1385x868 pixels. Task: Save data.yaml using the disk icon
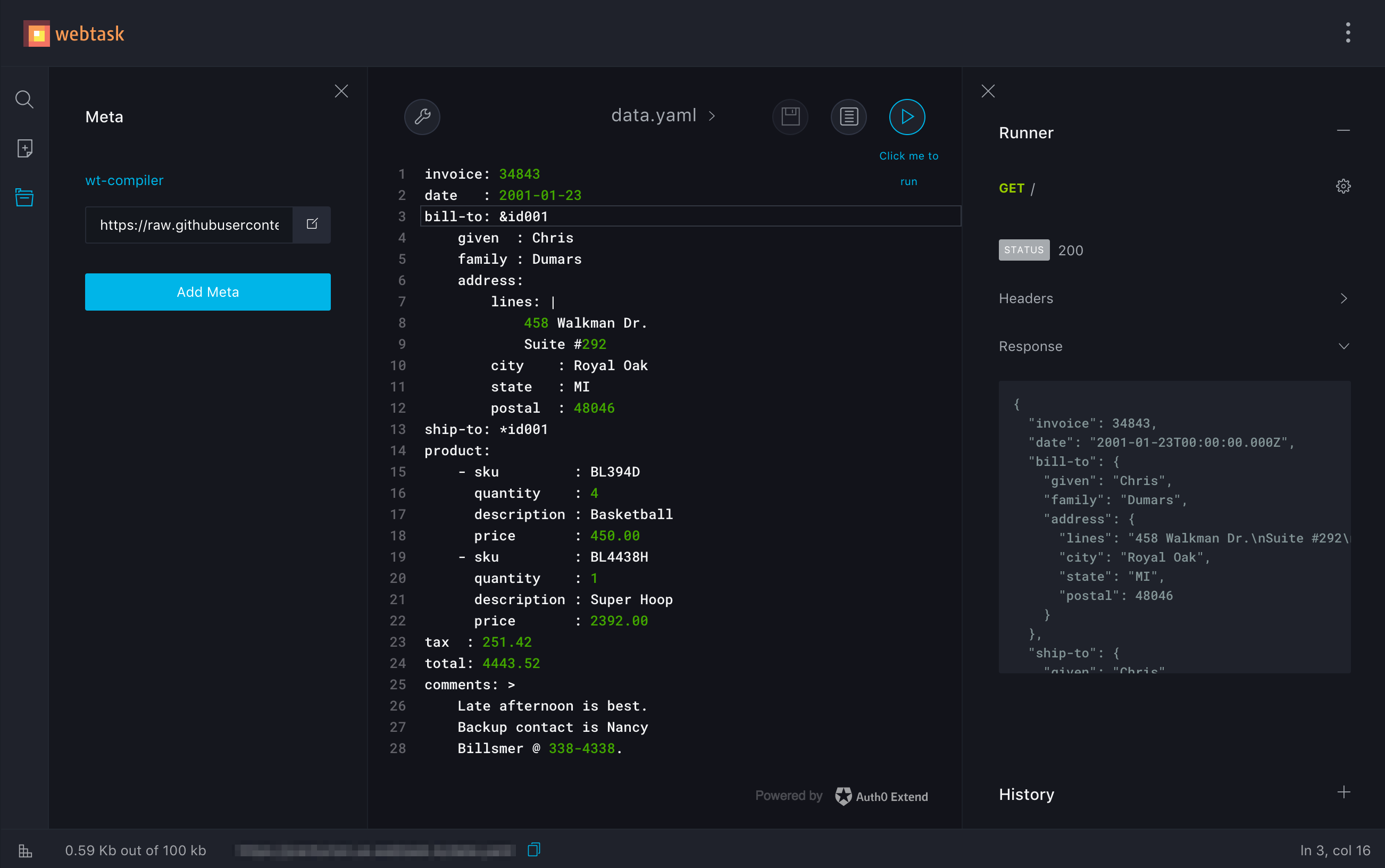coord(790,116)
